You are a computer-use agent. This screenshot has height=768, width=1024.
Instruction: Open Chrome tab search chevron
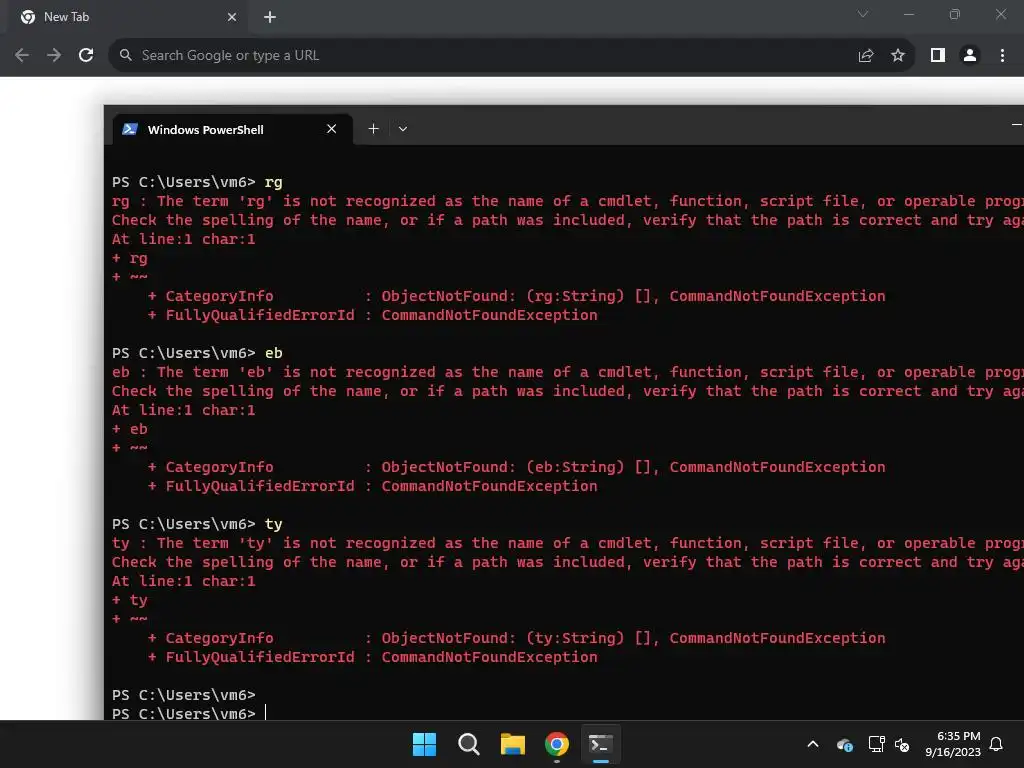863,14
